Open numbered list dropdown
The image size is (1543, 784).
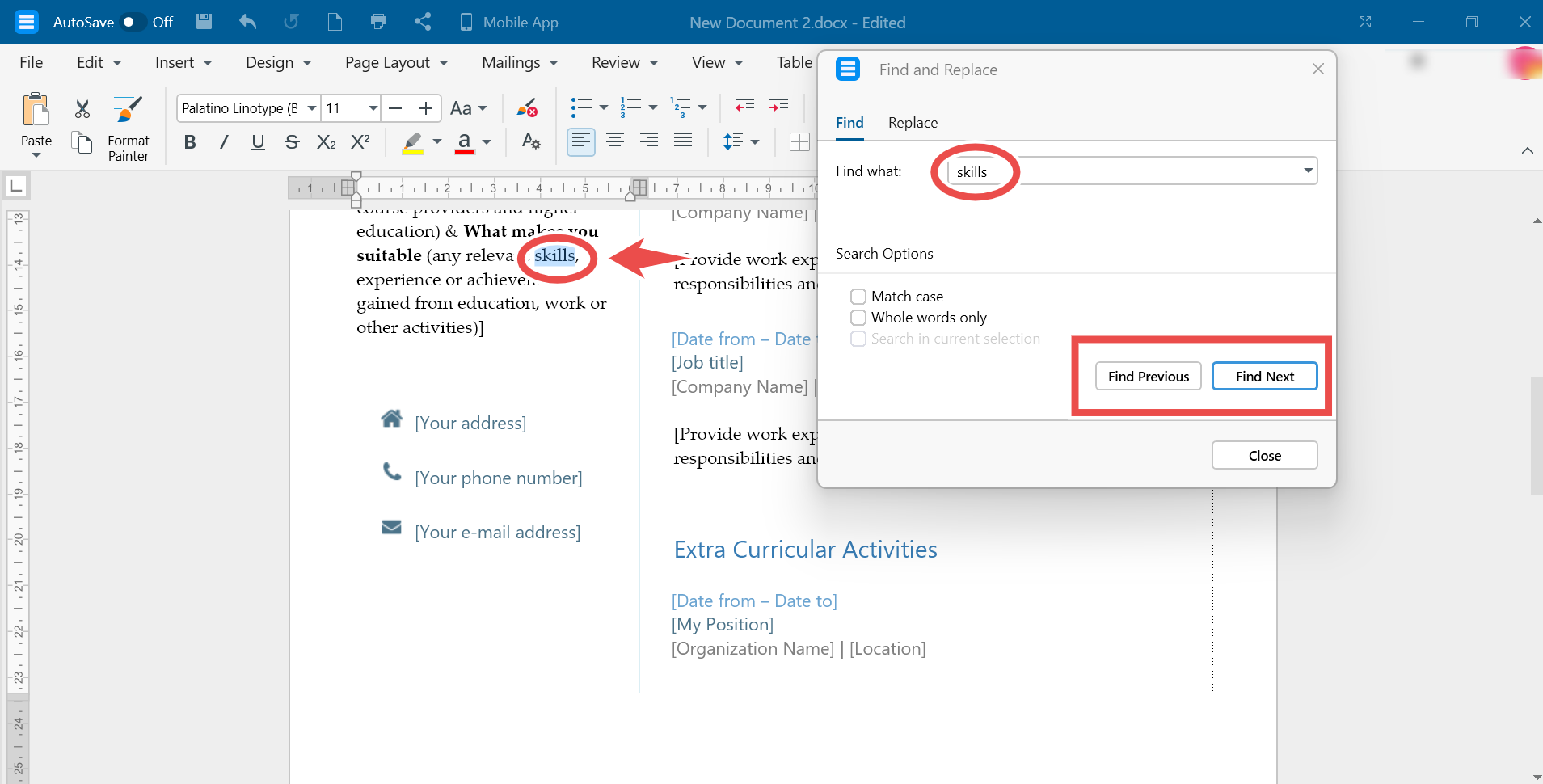click(x=653, y=107)
